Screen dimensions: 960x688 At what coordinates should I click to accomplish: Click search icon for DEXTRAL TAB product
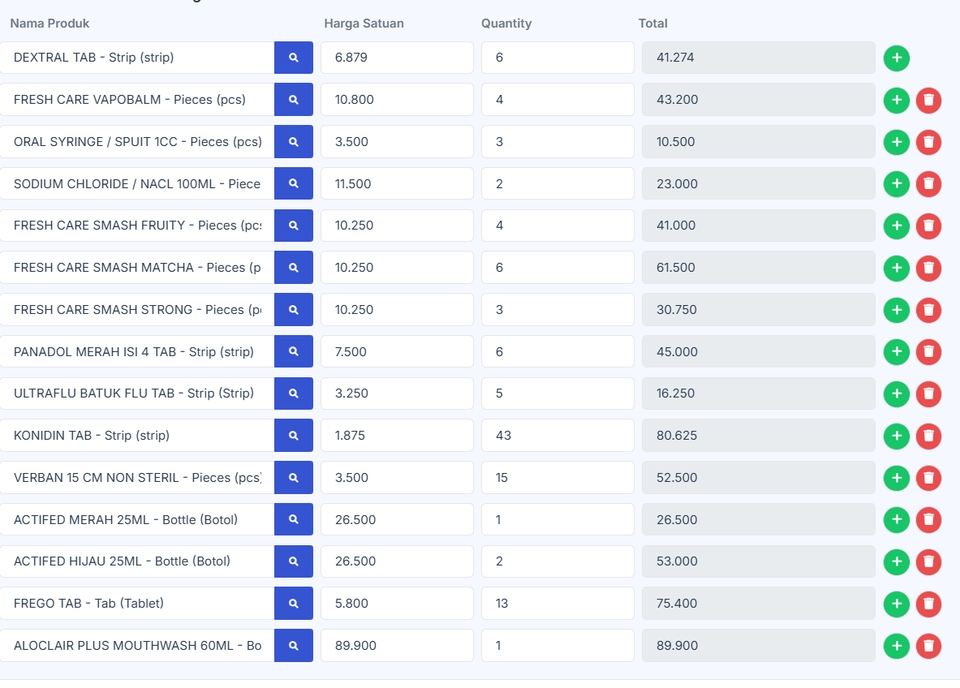(x=293, y=58)
